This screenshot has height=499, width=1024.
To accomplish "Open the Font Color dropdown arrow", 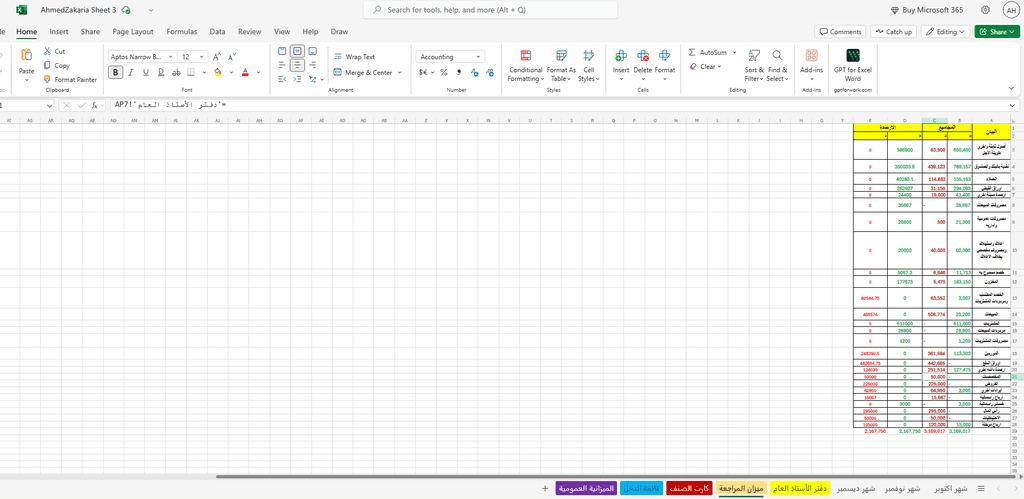I will coord(259,72).
